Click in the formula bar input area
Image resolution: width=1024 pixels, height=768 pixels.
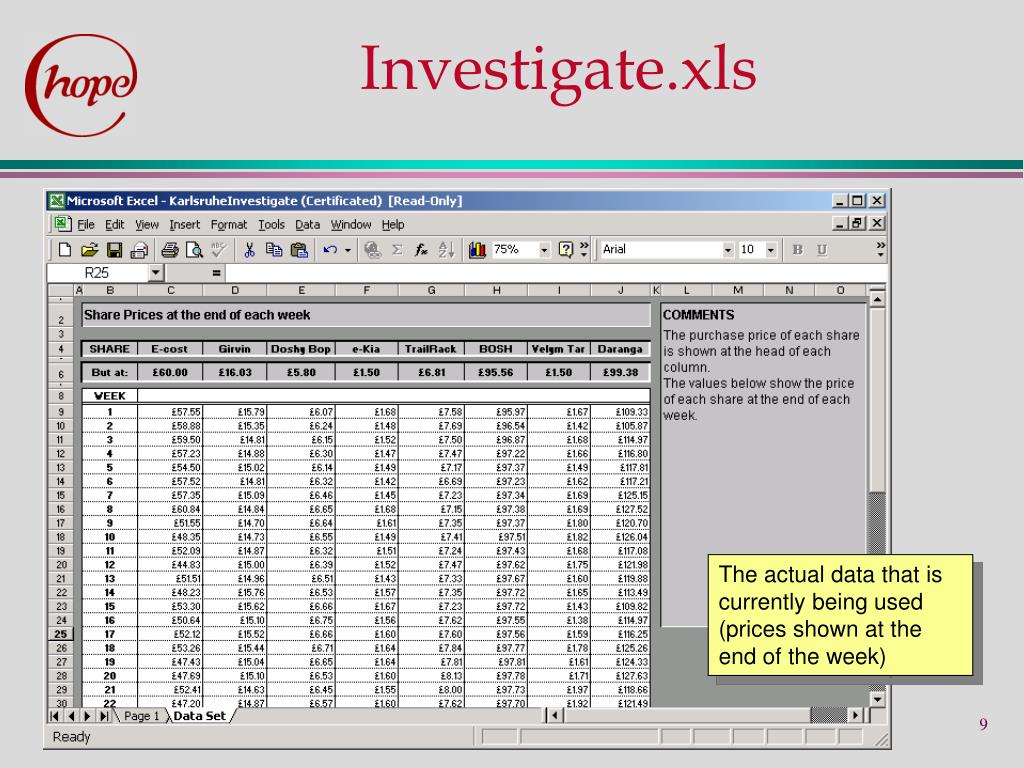point(556,273)
